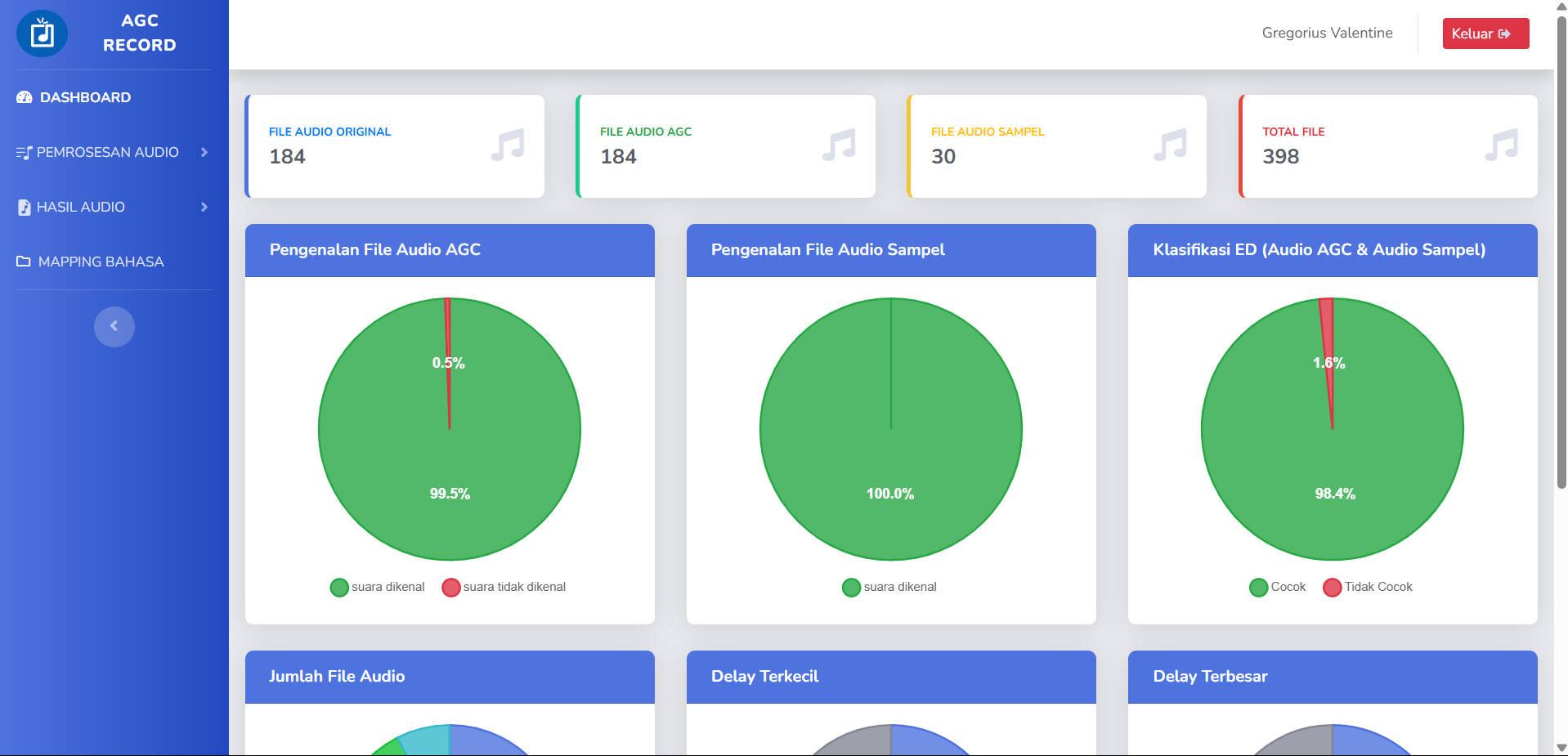Image resolution: width=1568 pixels, height=756 pixels.
Task: Click music note icon on File Audio Original card
Action: click(x=508, y=145)
